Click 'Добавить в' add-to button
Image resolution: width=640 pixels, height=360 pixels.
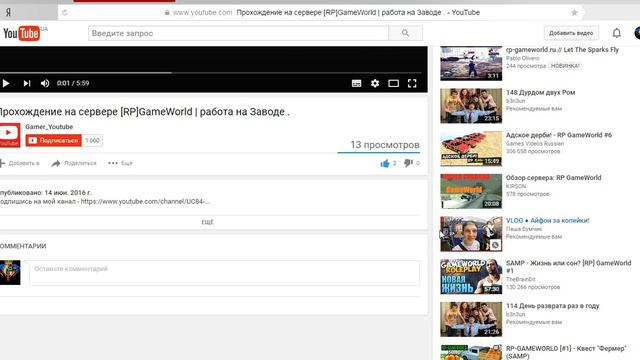tap(20, 163)
